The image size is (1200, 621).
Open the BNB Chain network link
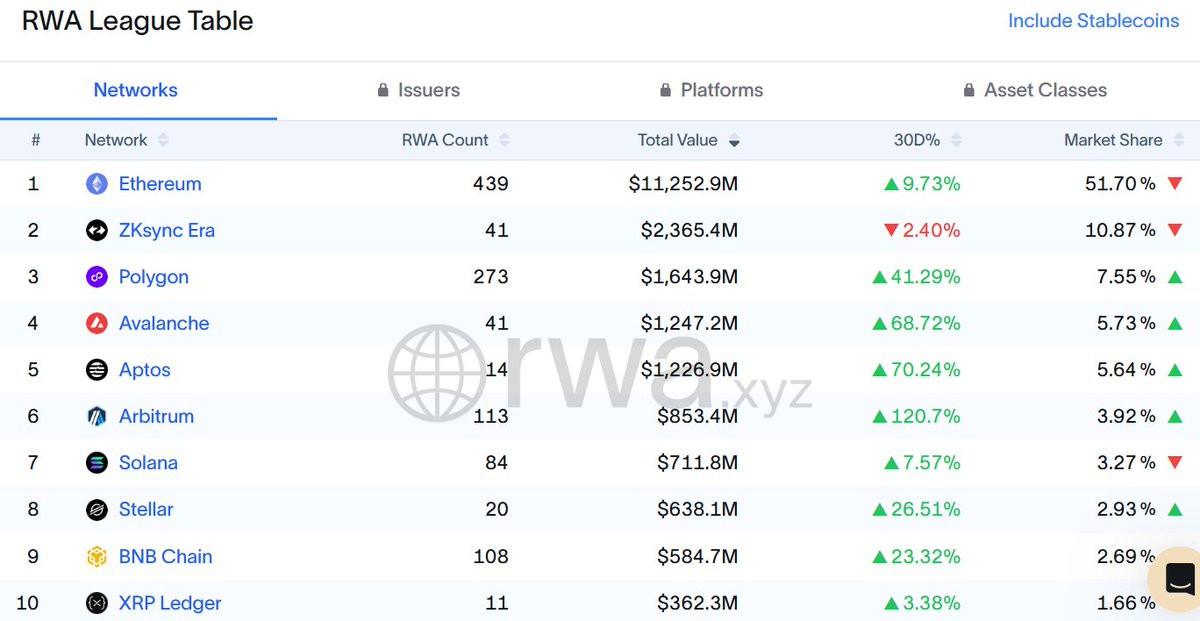click(166, 556)
